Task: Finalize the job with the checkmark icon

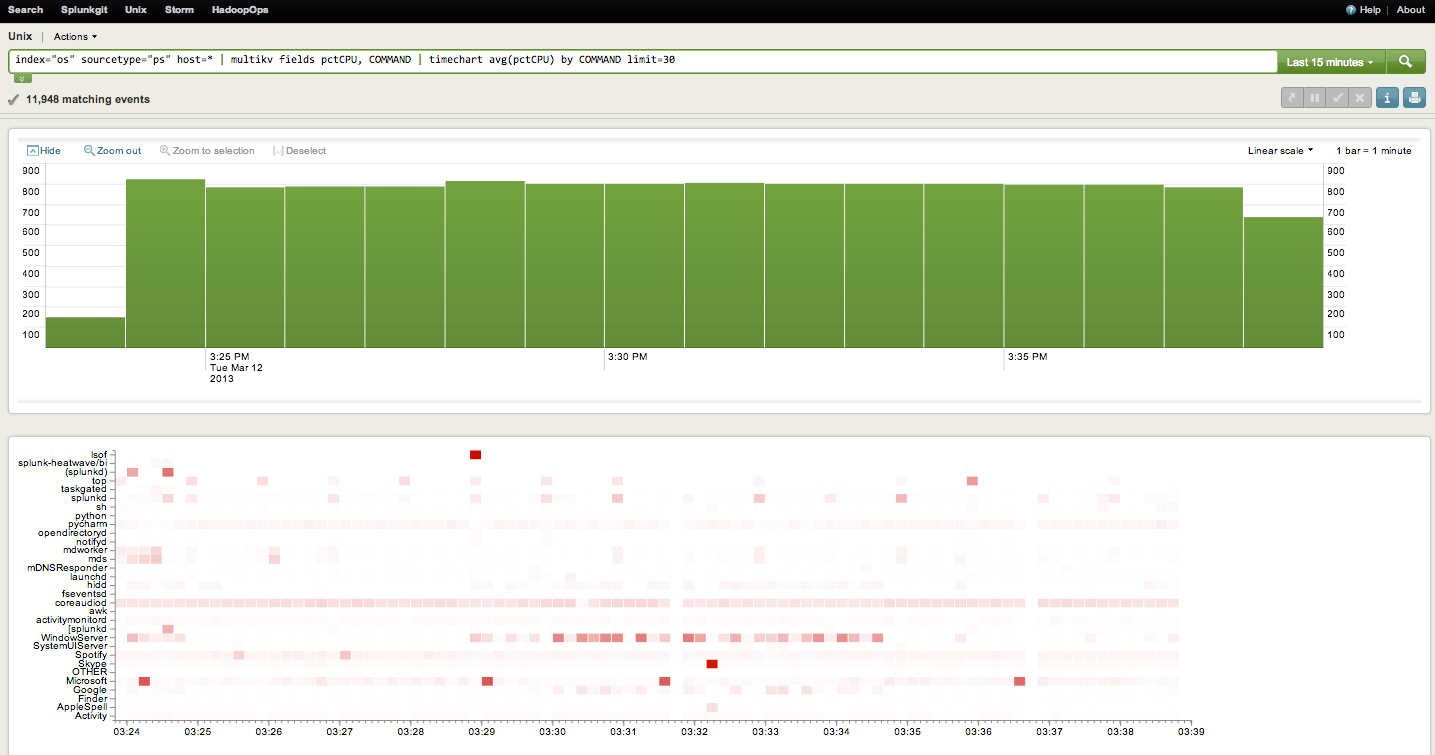Action: pyautogui.click(x=1339, y=97)
